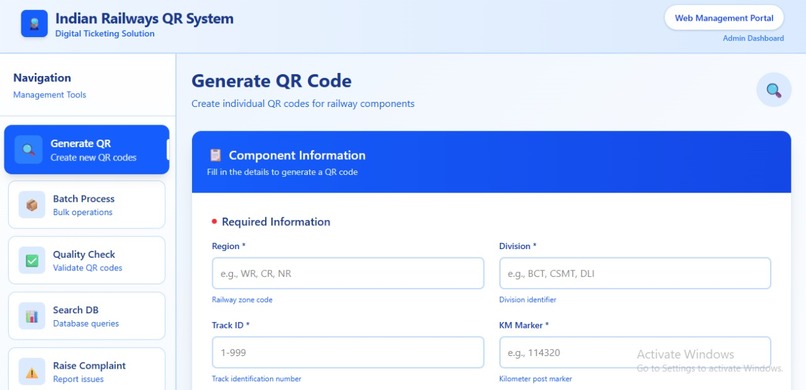Click the Indian Railways train logo icon

(34, 24)
